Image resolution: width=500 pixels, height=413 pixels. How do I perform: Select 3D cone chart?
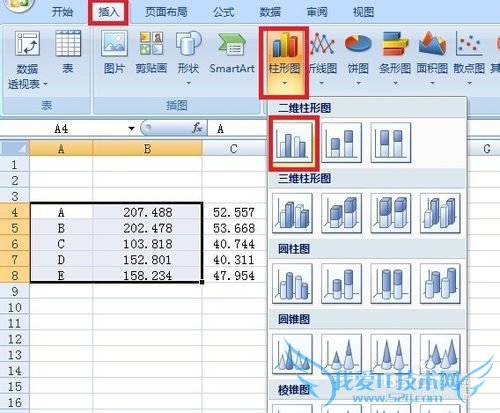(x=440, y=354)
